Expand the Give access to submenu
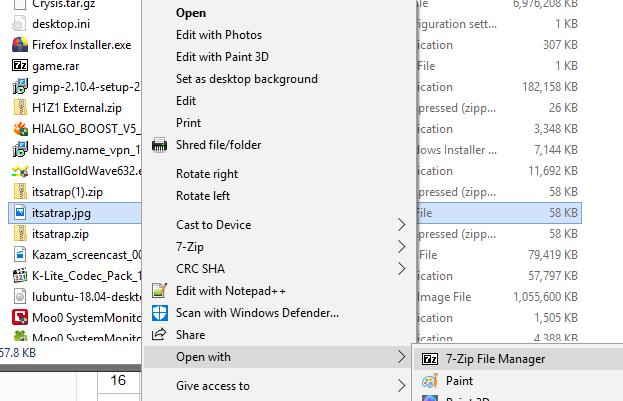This screenshot has width=623, height=401. pos(402,385)
